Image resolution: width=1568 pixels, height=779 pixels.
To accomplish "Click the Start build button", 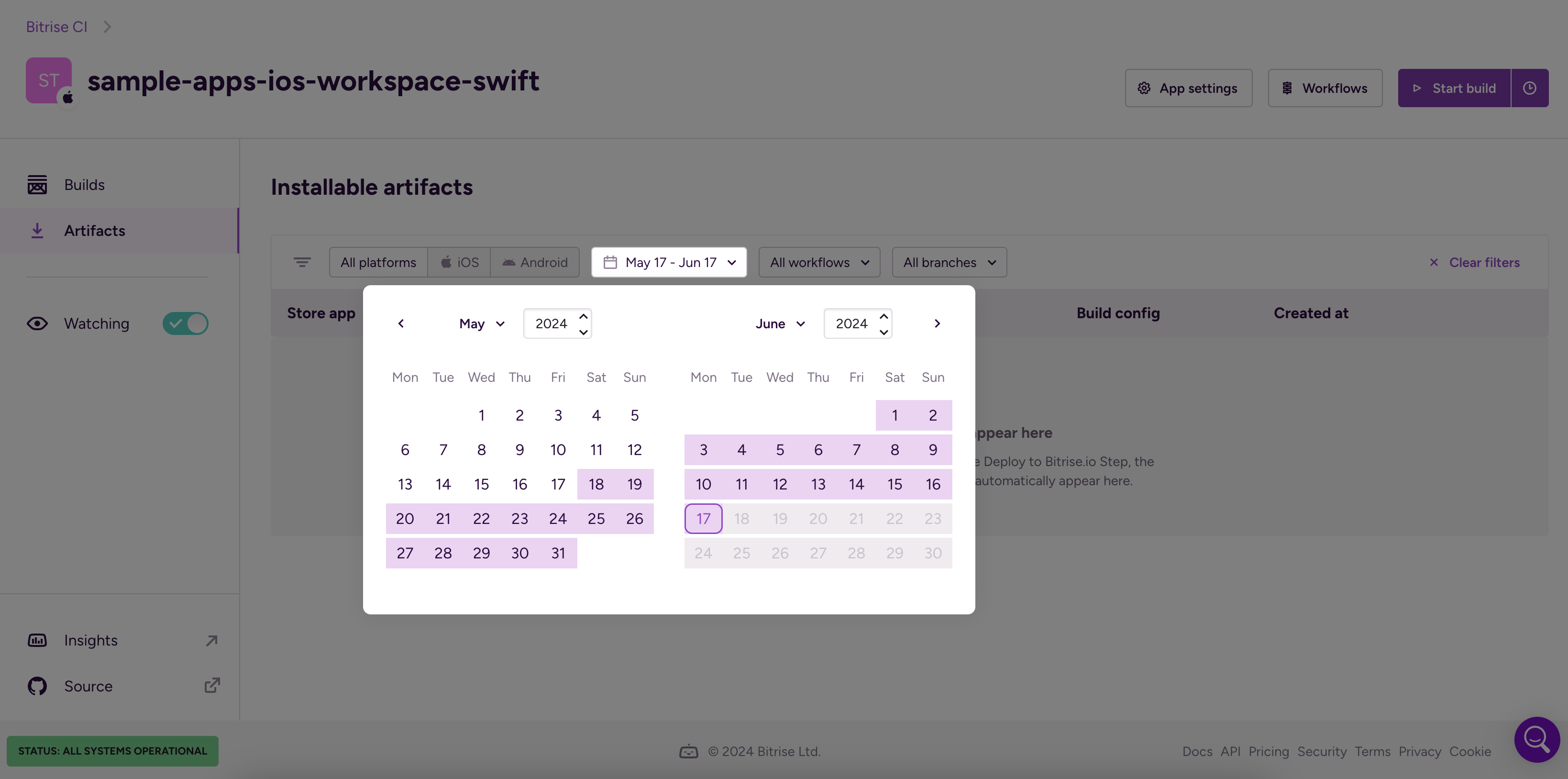I will (x=1454, y=89).
